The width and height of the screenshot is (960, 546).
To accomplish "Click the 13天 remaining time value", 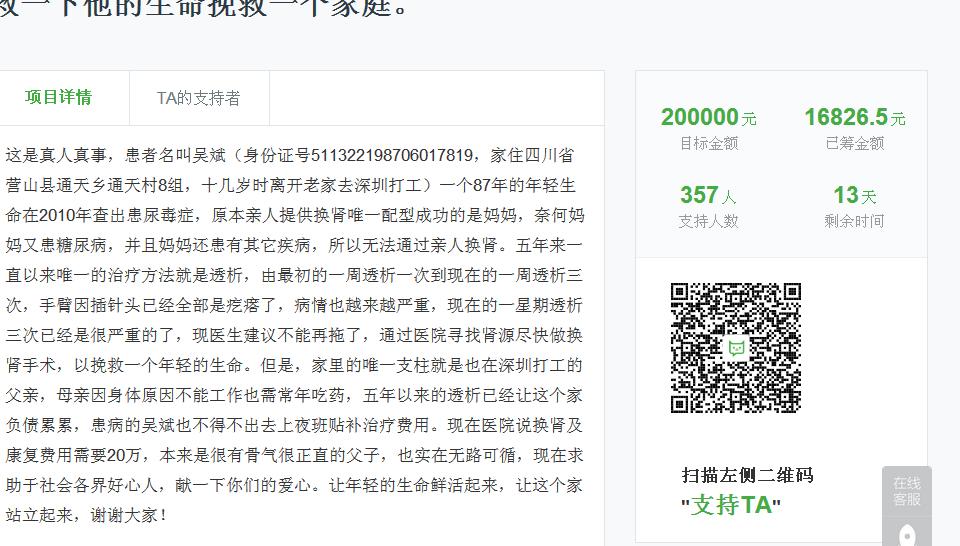I will coord(854,195).
